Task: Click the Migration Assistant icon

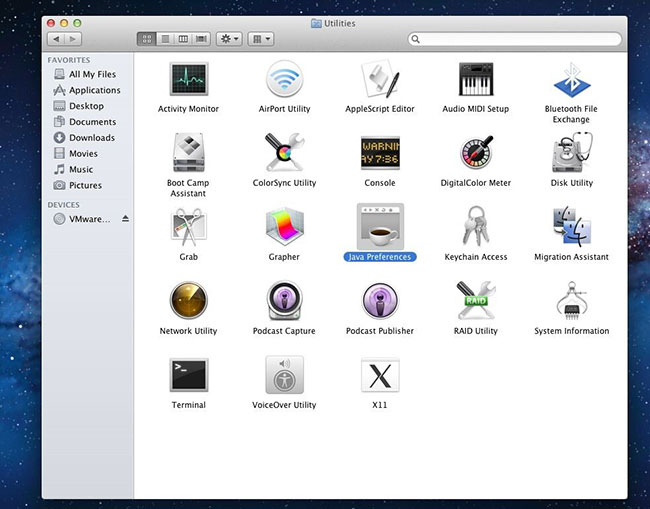Action: coord(572,226)
